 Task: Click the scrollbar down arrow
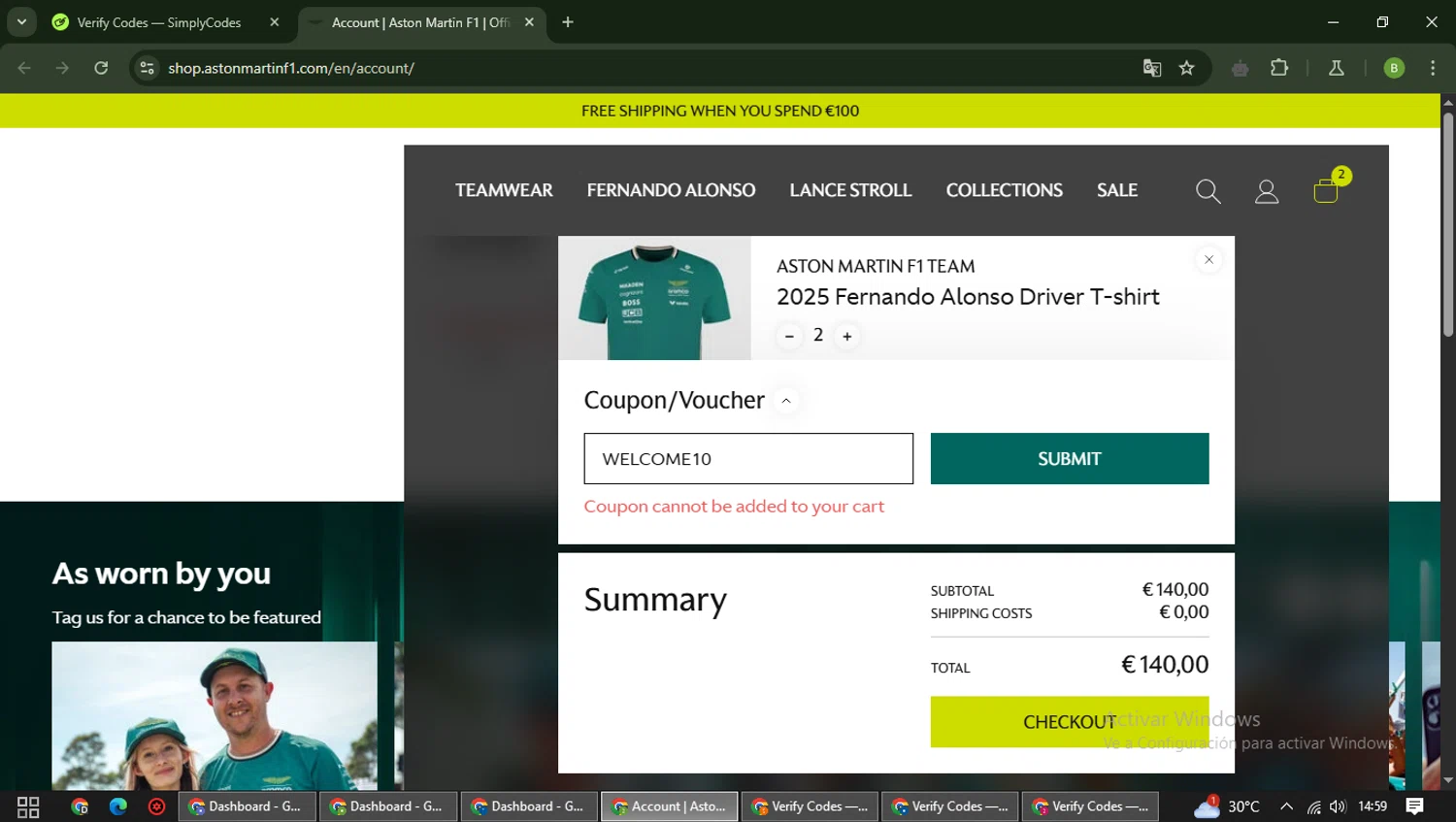click(1447, 780)
